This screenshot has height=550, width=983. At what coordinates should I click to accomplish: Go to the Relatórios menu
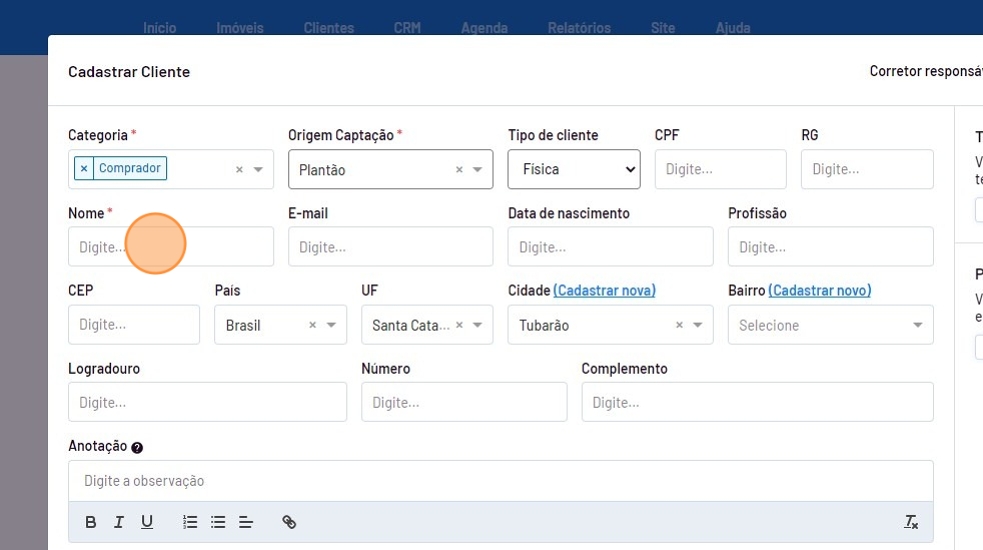click(579, 28)
